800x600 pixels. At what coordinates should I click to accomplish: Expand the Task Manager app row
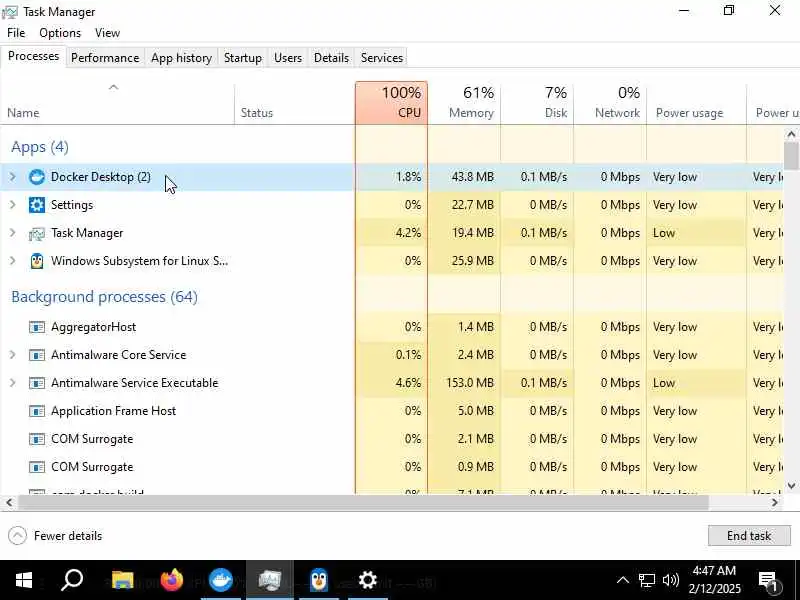[x=13, y=233]
